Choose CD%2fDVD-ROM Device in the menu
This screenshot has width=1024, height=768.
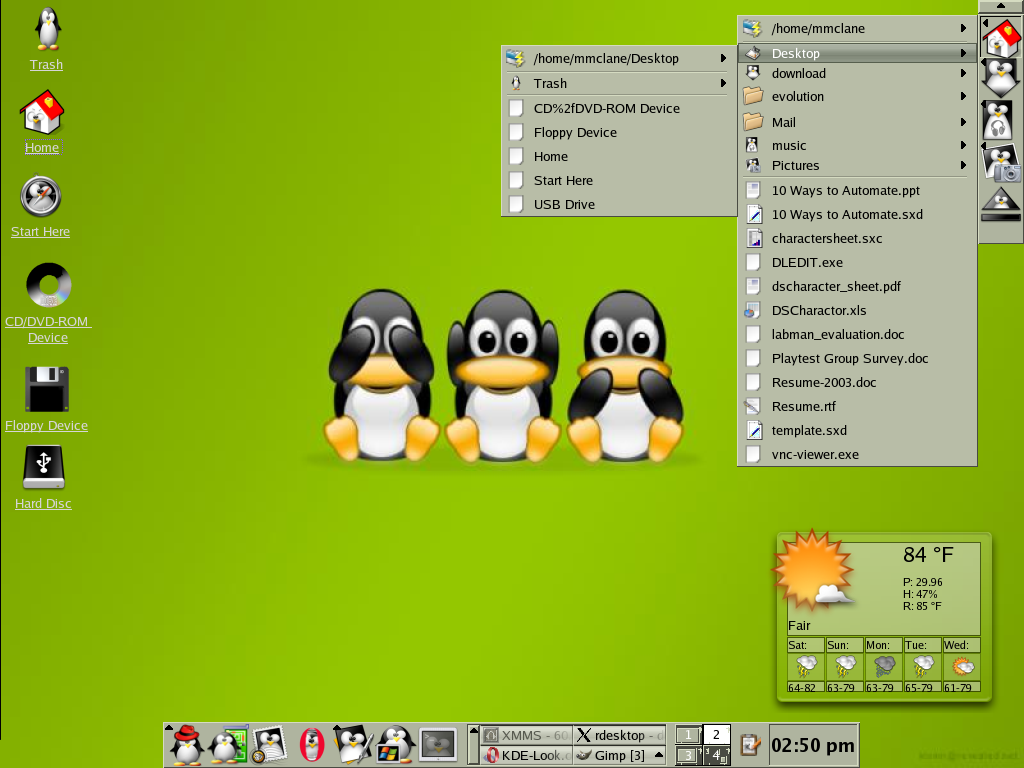[618, 108]
